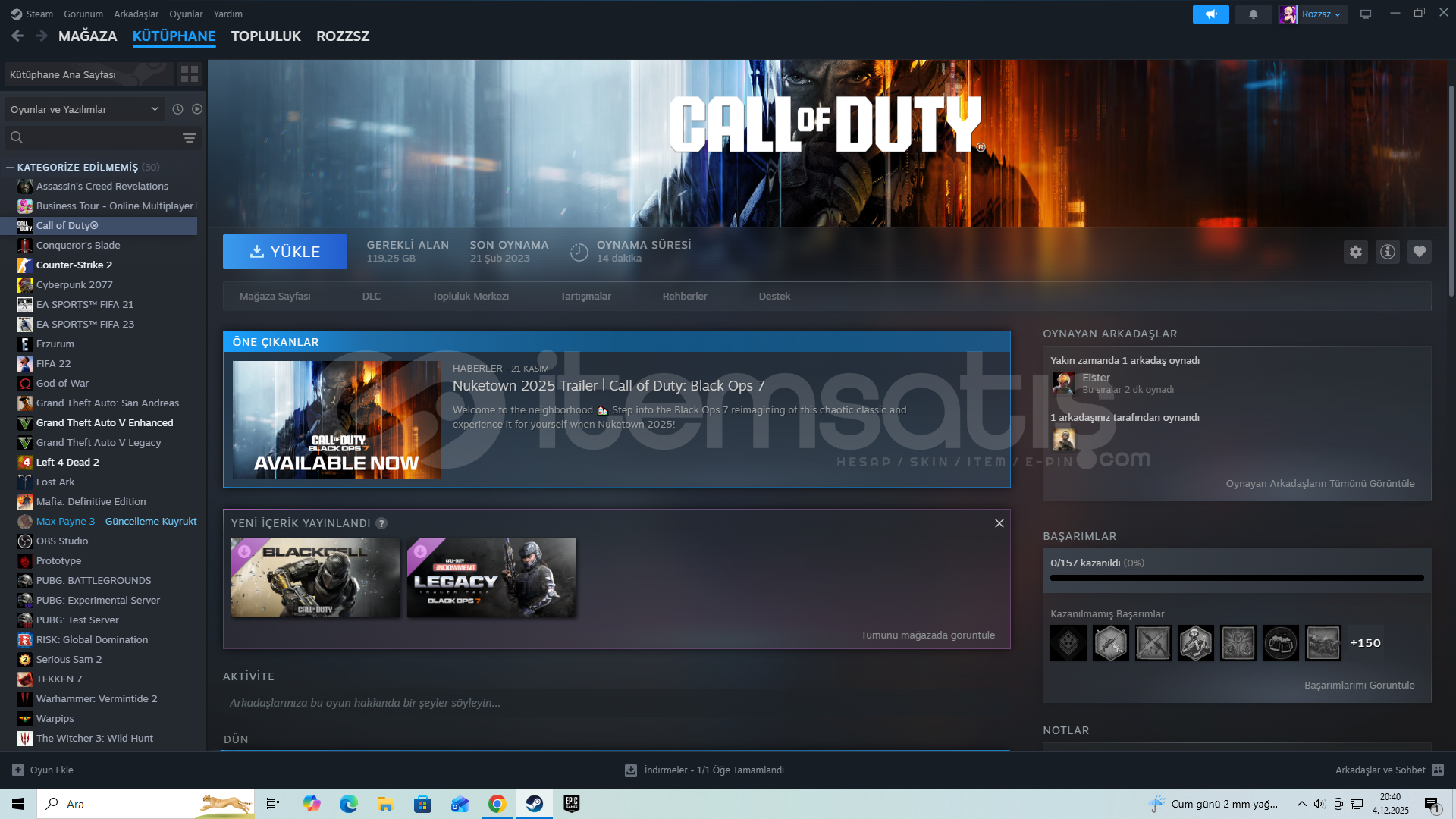Switch to the DLC tab

pyautogui.click(x=371, y=297)
